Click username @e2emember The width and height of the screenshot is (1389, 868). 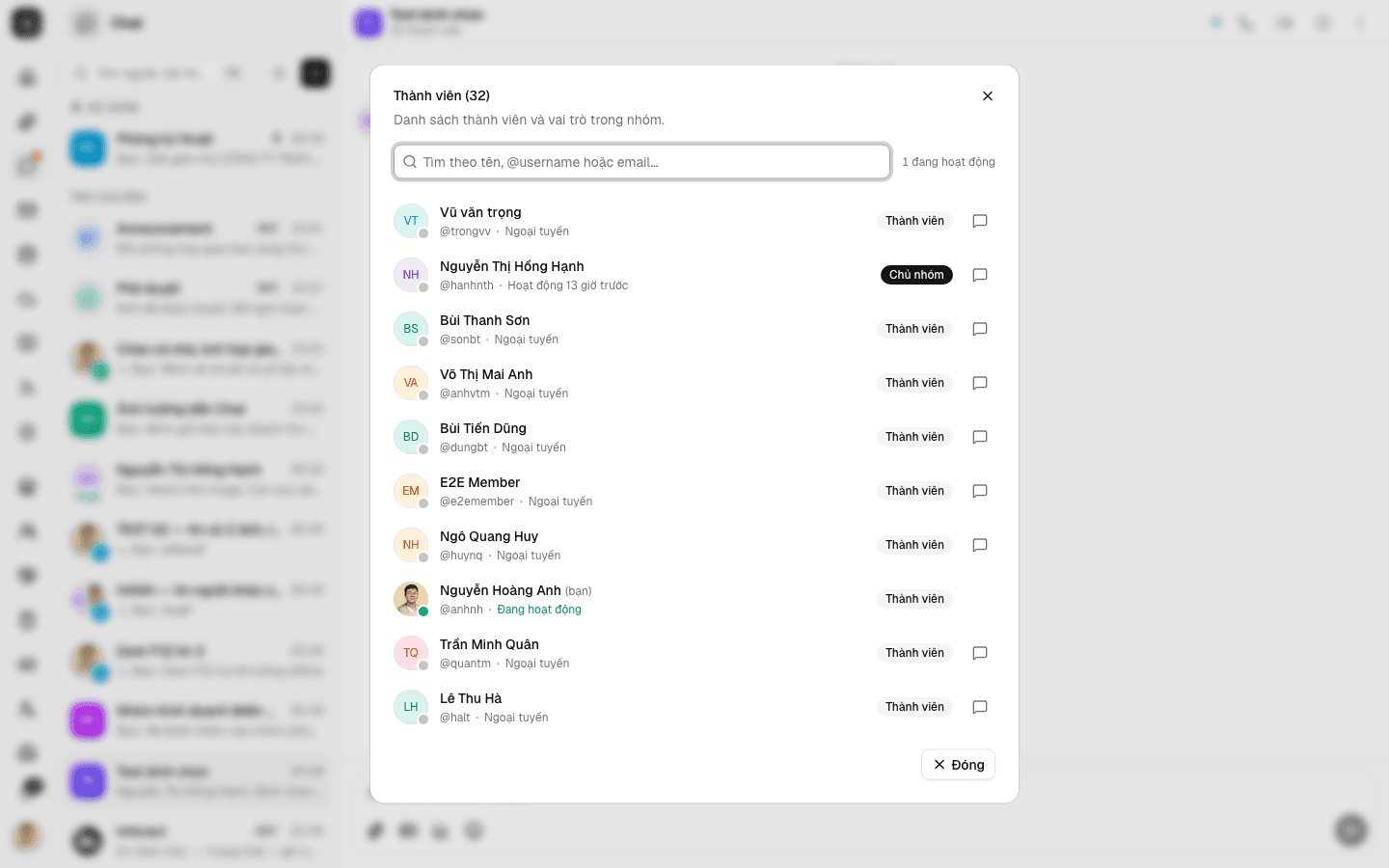click(x=477, y=502)
